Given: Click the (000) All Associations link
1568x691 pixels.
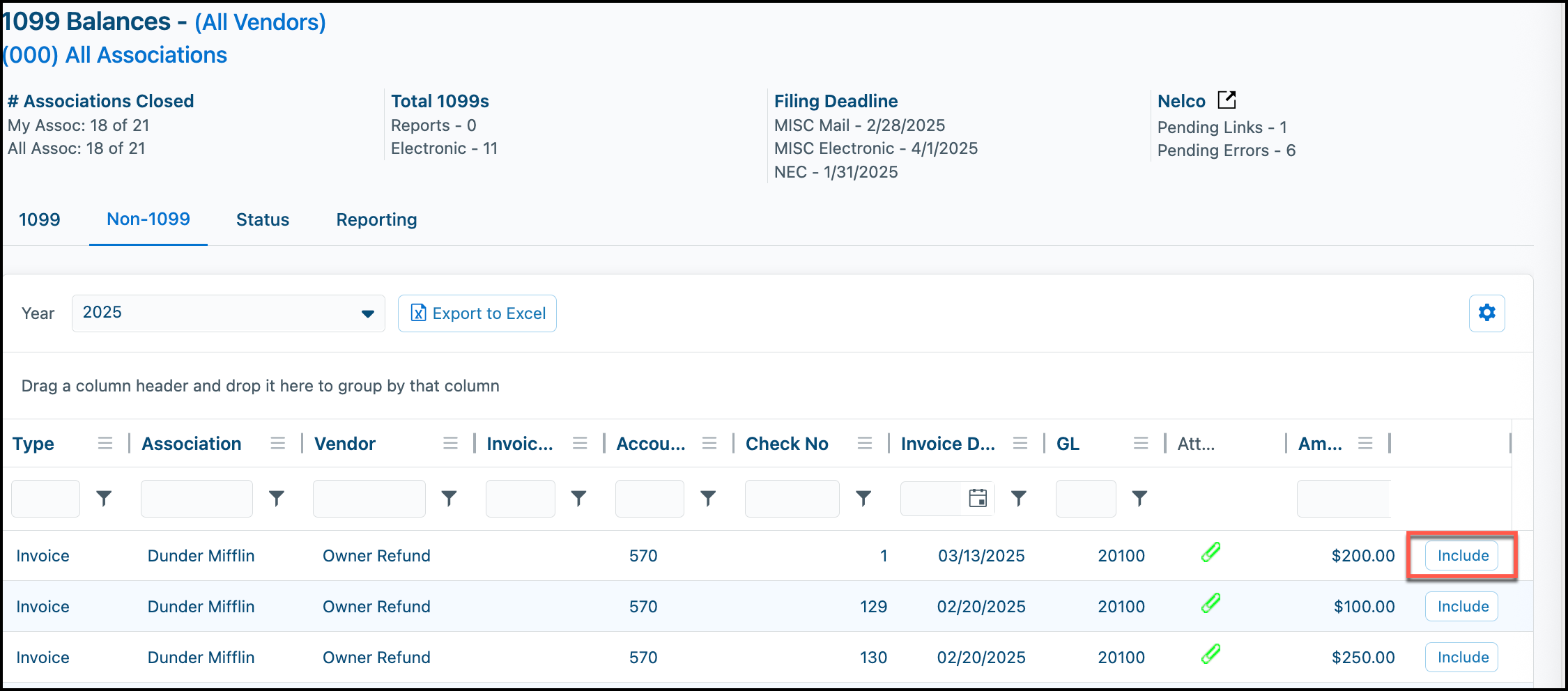Looking at the screenshot, I should pos(115,55).
